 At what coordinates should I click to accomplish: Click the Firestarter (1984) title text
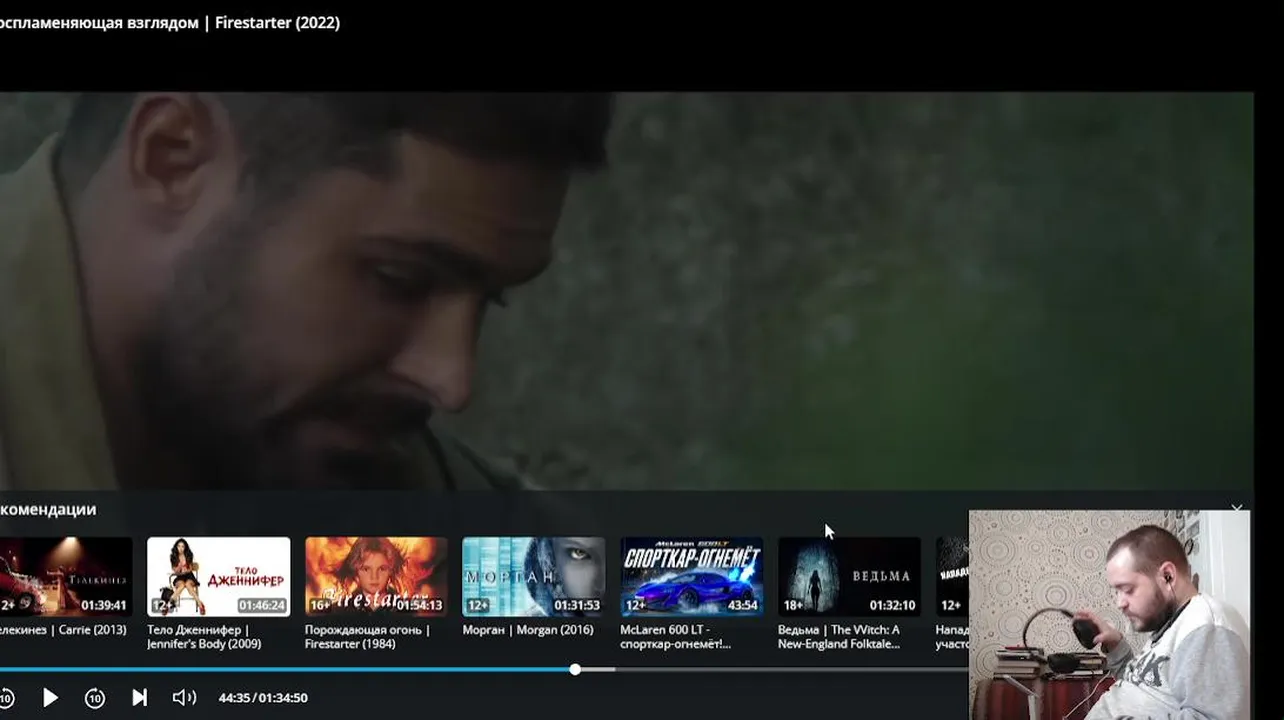367,637
